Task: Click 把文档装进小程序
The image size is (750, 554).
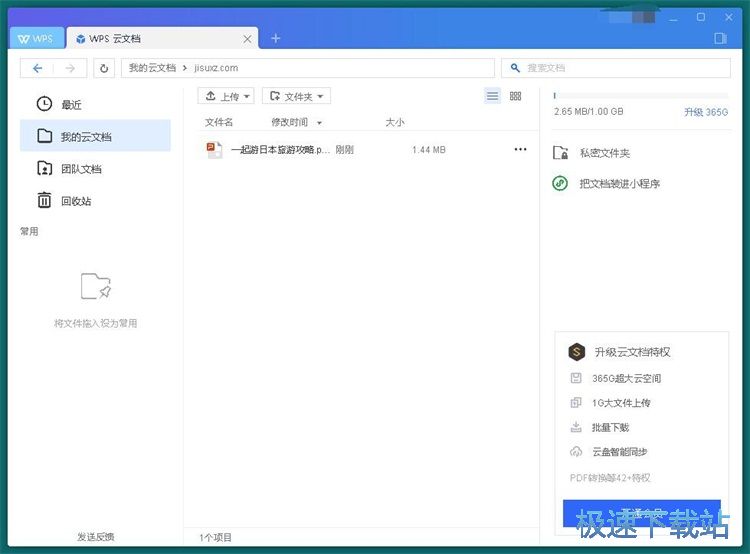Action: click(x=619, y=184)
